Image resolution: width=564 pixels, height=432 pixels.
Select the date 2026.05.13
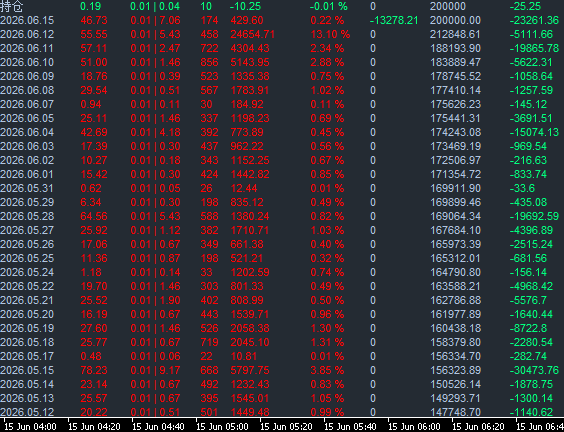point(27,399)
